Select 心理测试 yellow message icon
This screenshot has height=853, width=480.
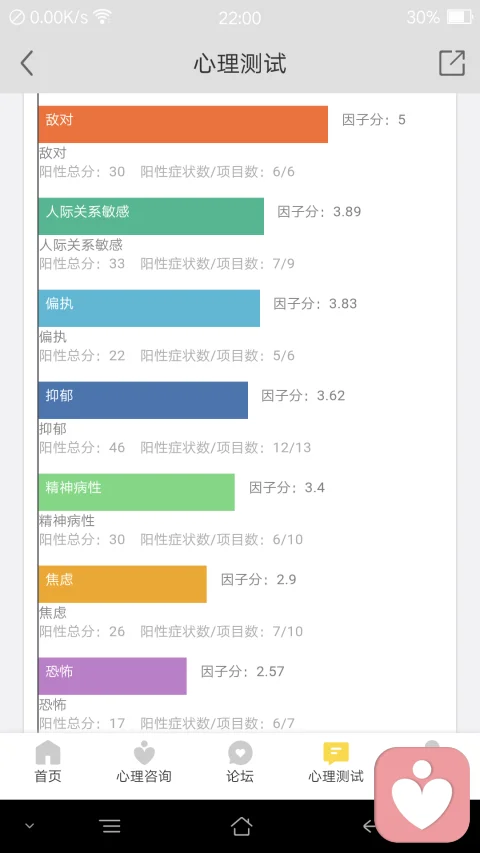(336, 753)
